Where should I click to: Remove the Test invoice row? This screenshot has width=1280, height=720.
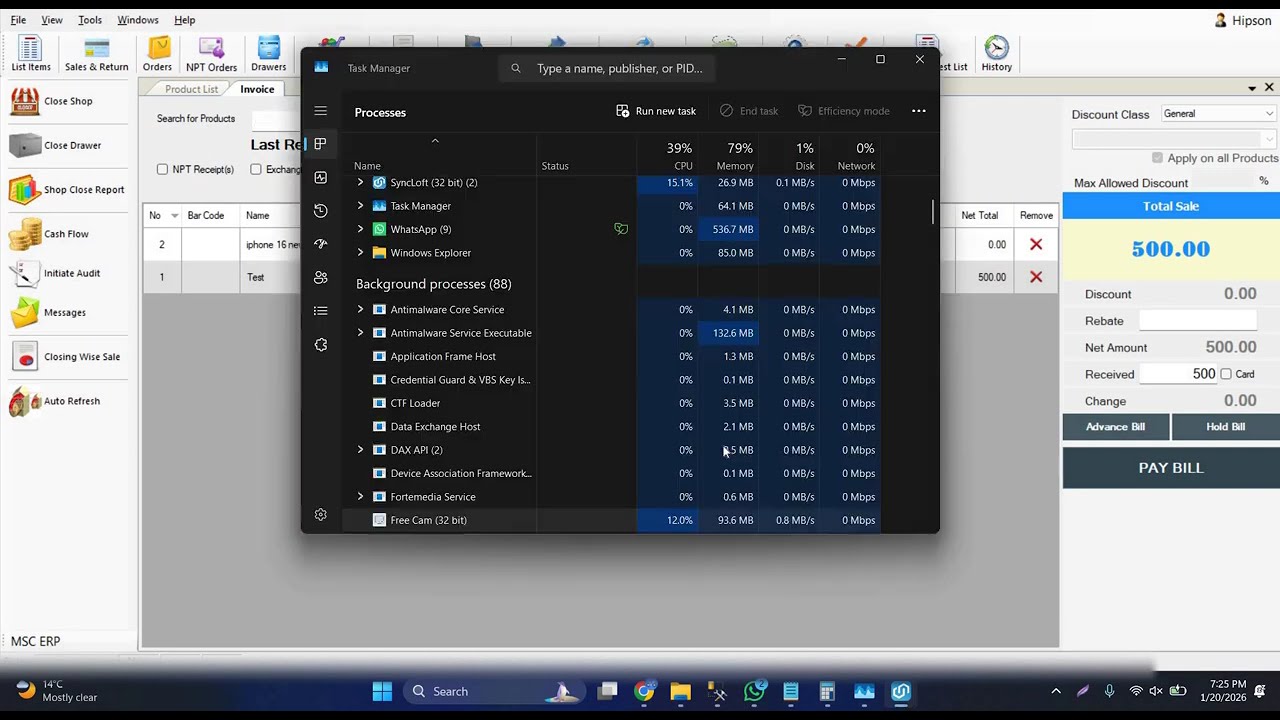[1036, 277]
